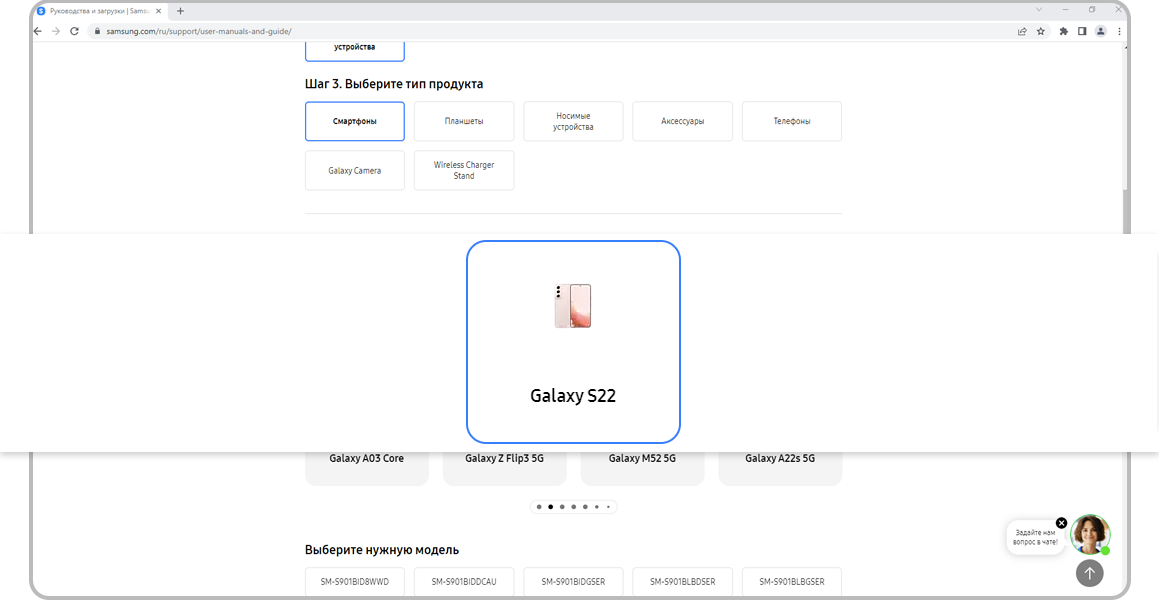Click the scroll-to-top arrow button
Image resolution: width=1159 pixels, height=600 pixels.
click(1090, 573)
